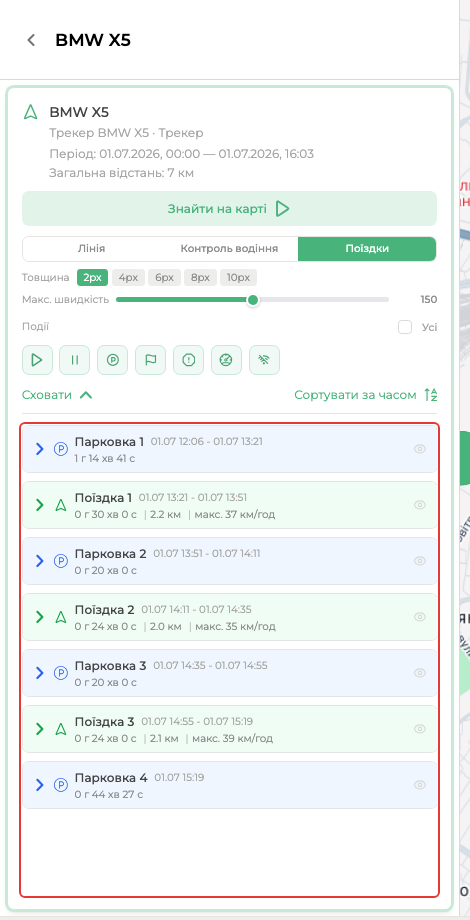
Task: Click the trip arrow icon of Поїздка 2
Action: (60, 617)
